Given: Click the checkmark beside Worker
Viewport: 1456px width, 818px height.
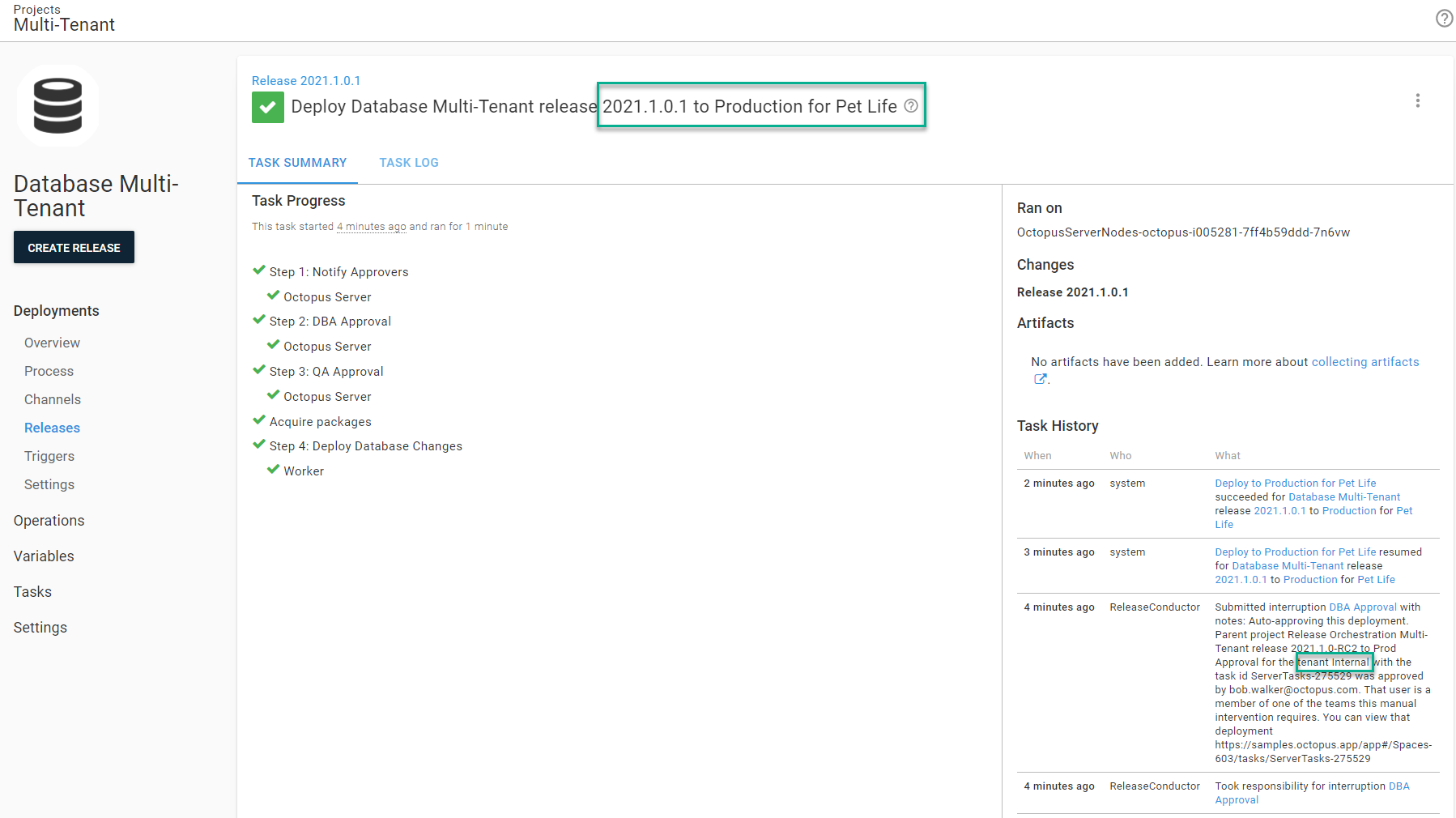Looking at the screenshot, I should tap(273, 470).
